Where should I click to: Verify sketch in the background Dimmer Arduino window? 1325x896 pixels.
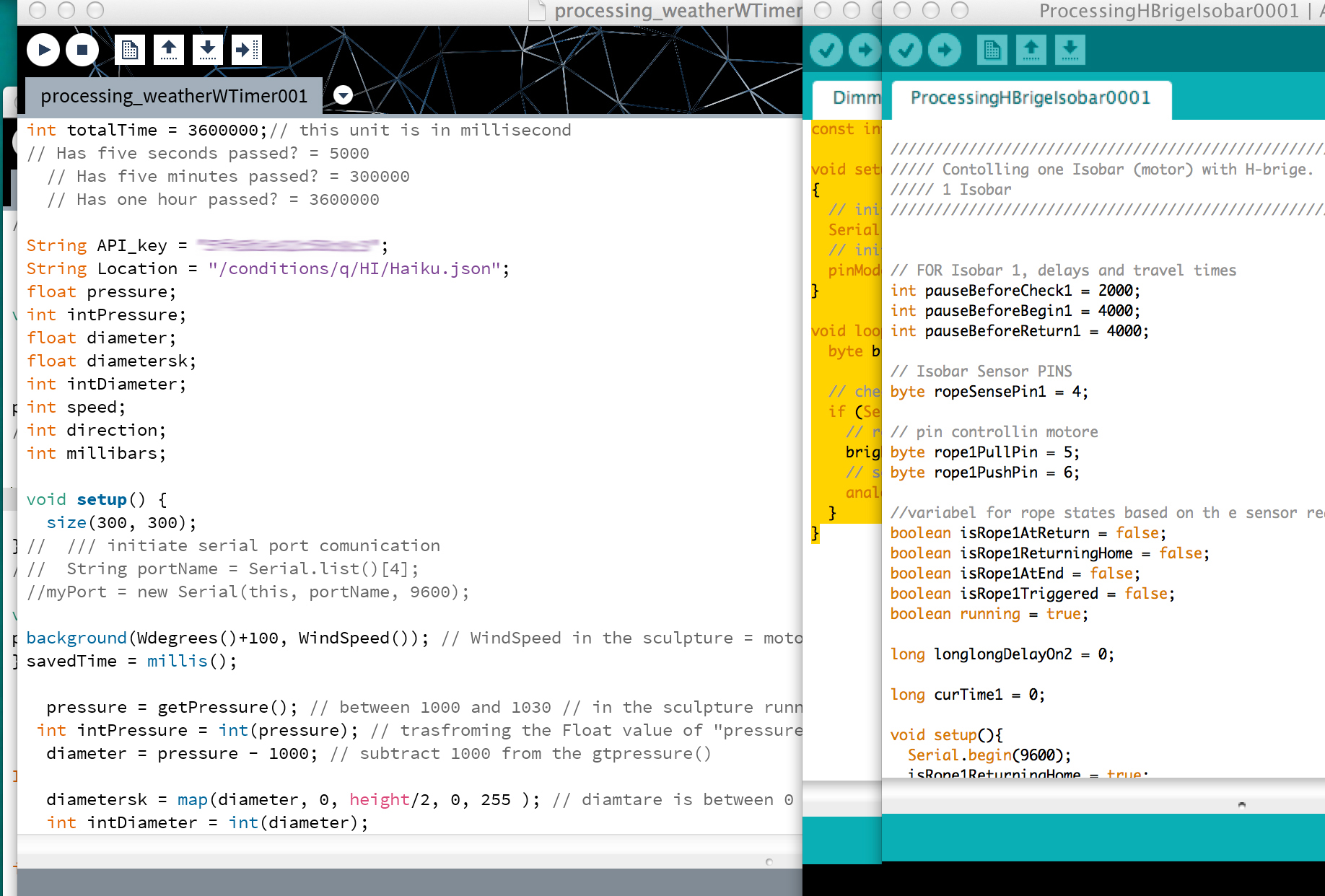(x=826, y=50)
